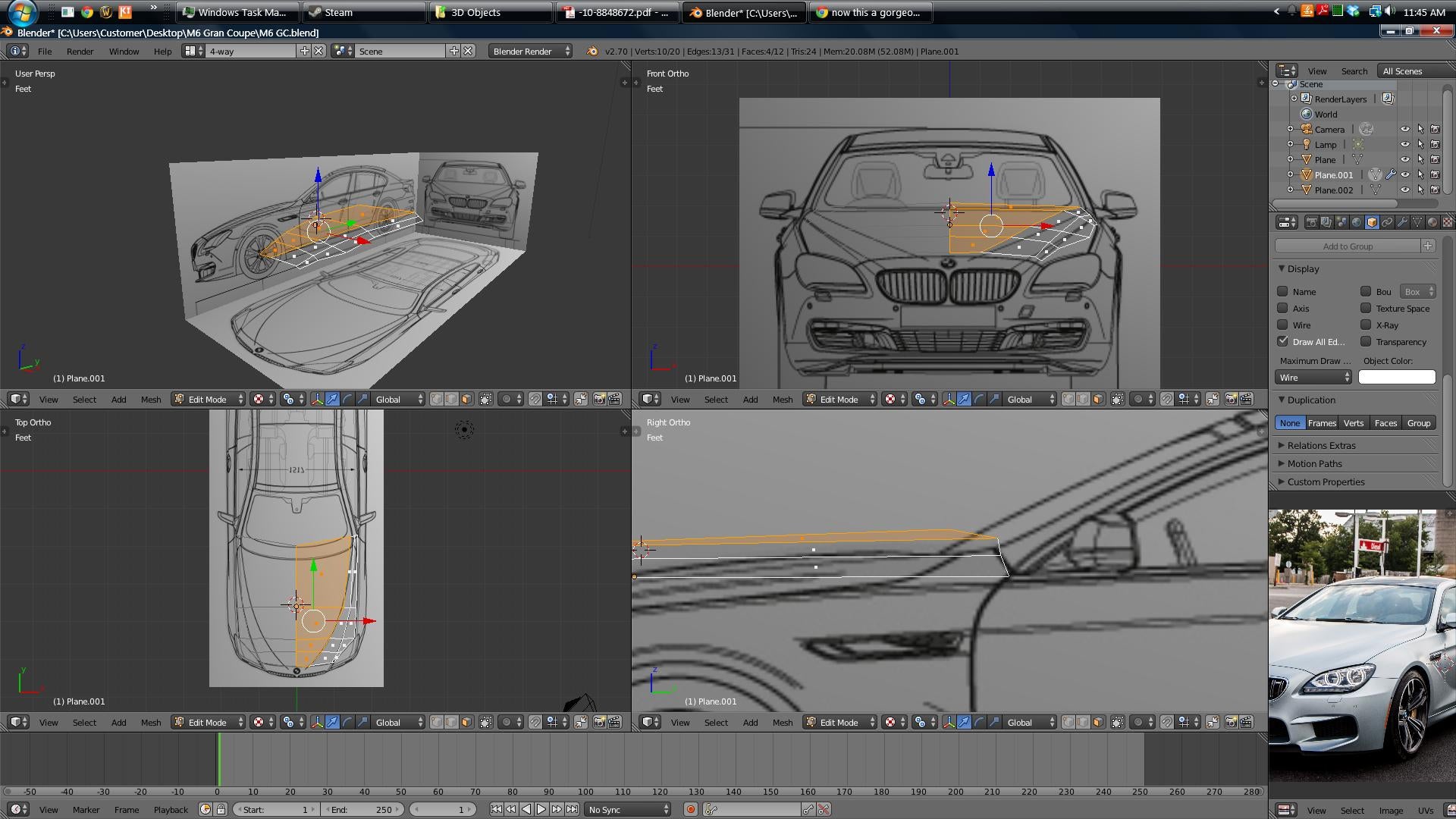
Task: Open the Steam taskbar window
Action: click(x=364, y=12)
